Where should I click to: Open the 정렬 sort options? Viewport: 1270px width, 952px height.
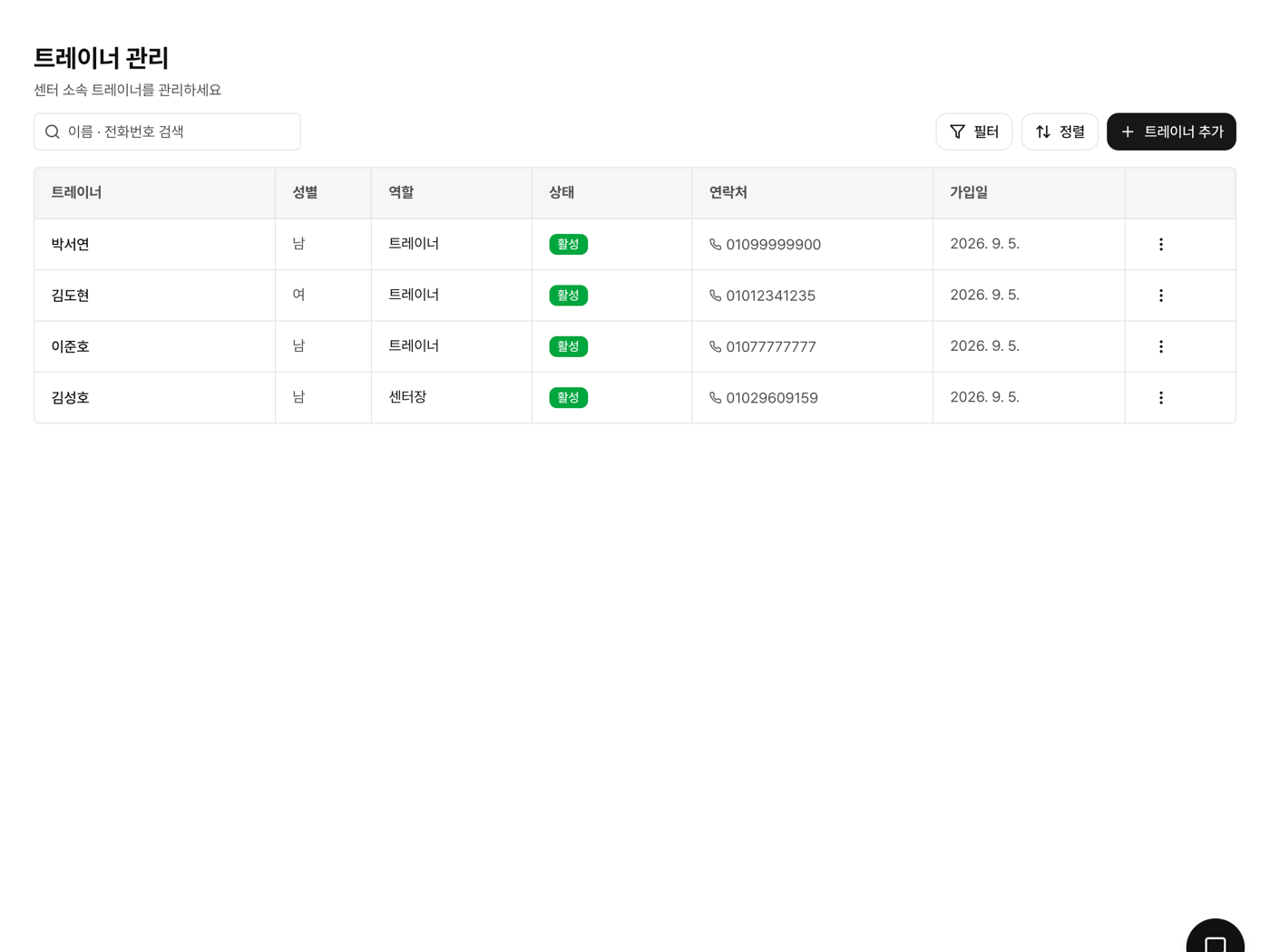(1060, 131)
